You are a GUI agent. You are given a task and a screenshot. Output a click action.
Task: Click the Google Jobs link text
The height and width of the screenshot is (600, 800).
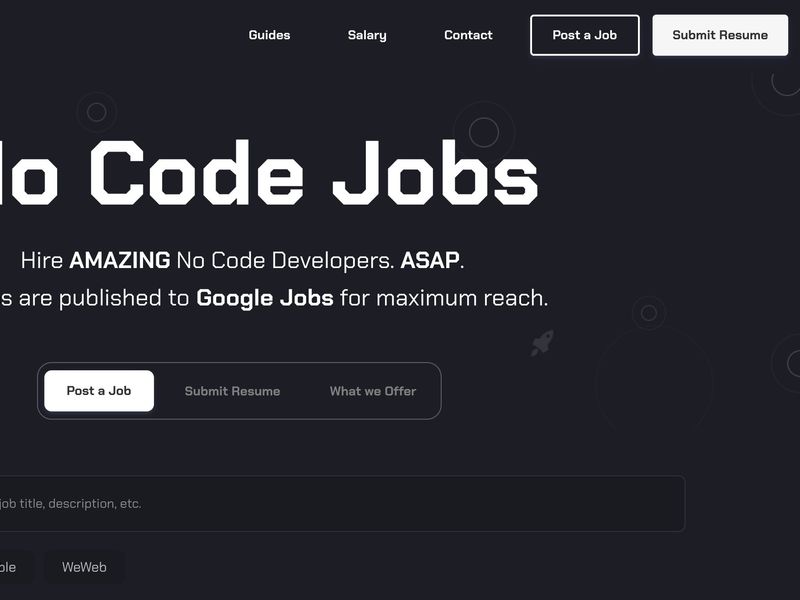[x=265, y=298]
